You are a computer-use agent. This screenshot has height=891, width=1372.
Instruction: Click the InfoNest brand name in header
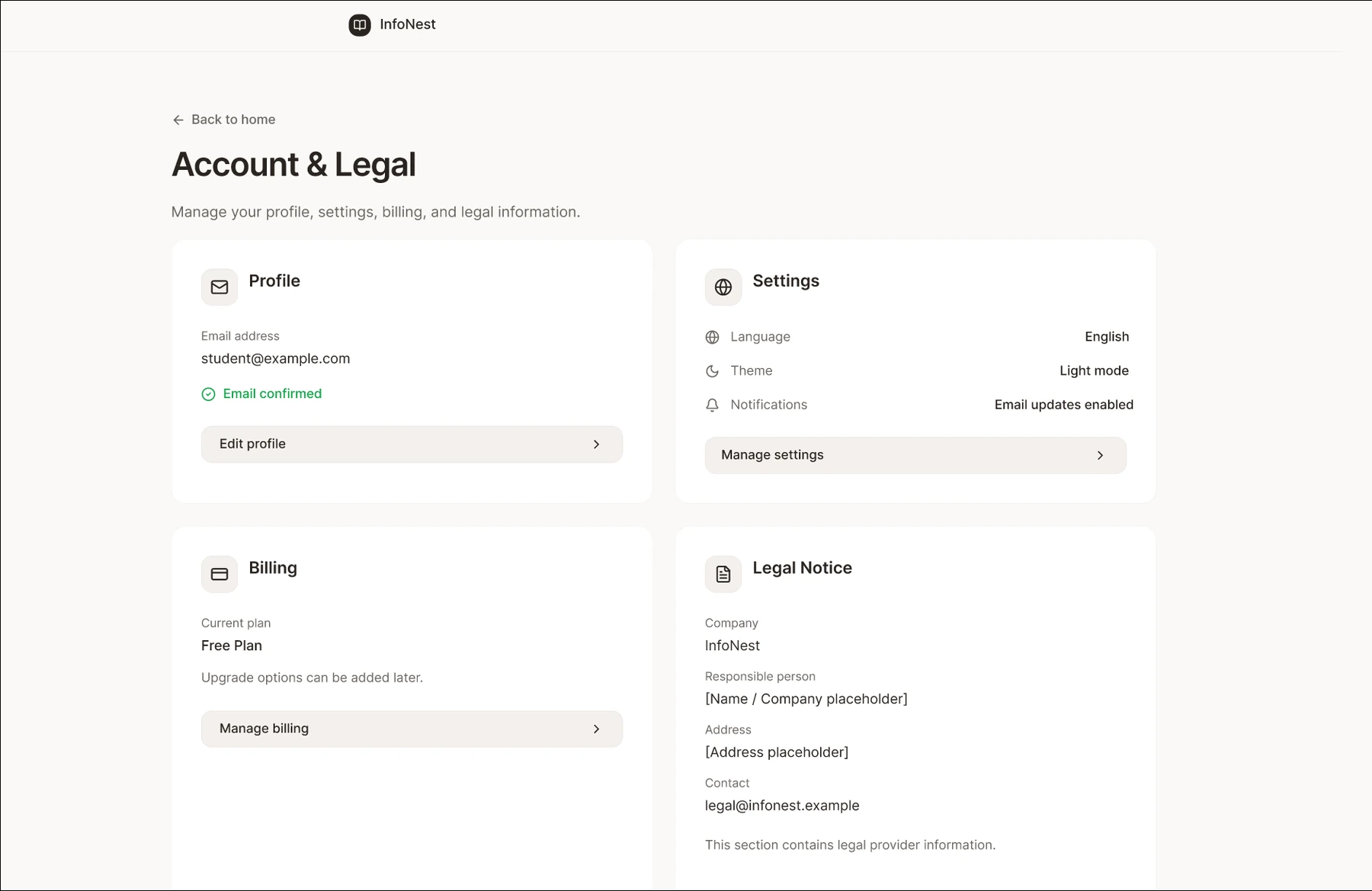408,24
